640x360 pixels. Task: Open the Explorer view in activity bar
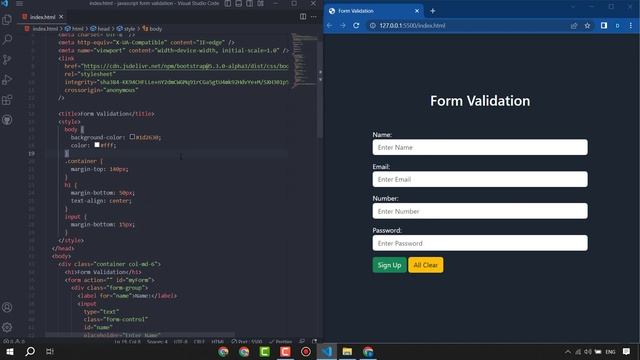(x=7, y=20)
